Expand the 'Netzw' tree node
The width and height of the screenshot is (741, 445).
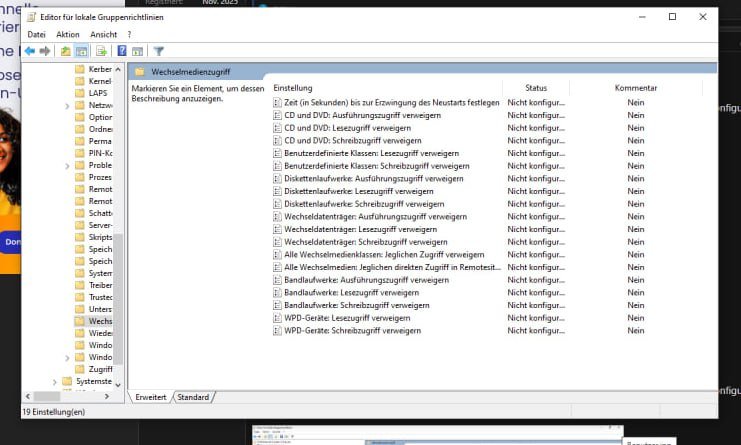coord(67,106)
